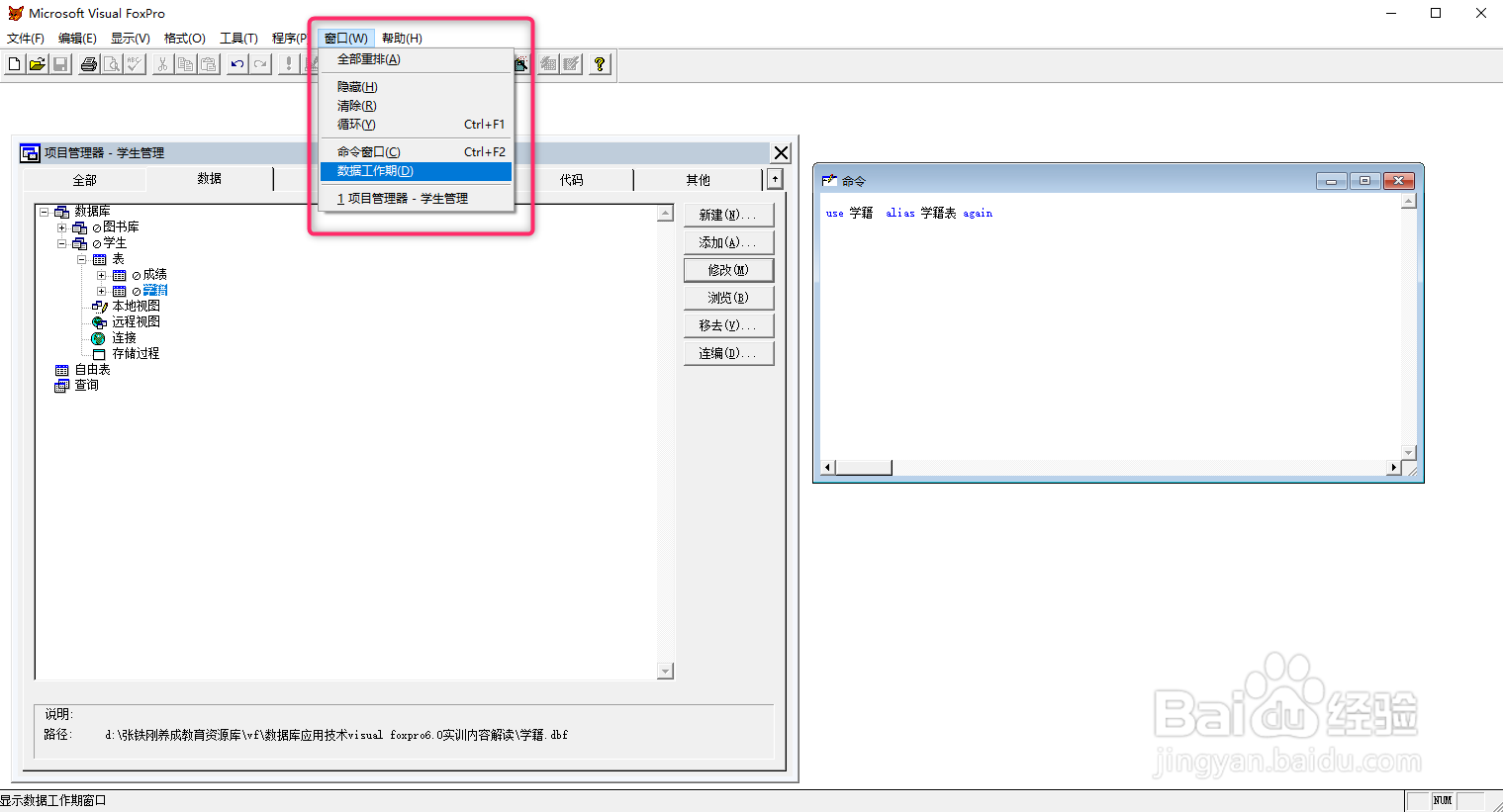This screenshot has width=1503, height=812.
Task: Click the Command window title icon
Action: point(829,181)
